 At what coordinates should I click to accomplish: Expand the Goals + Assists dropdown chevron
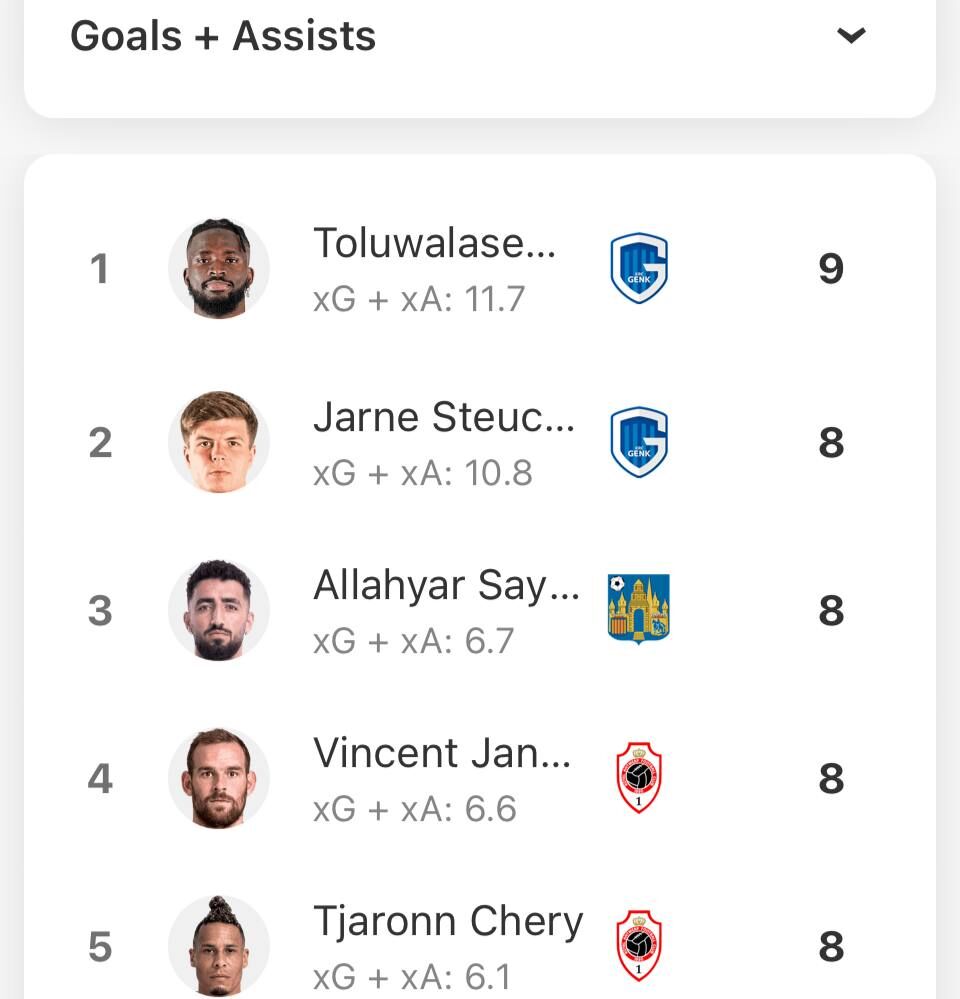(850, 36)
